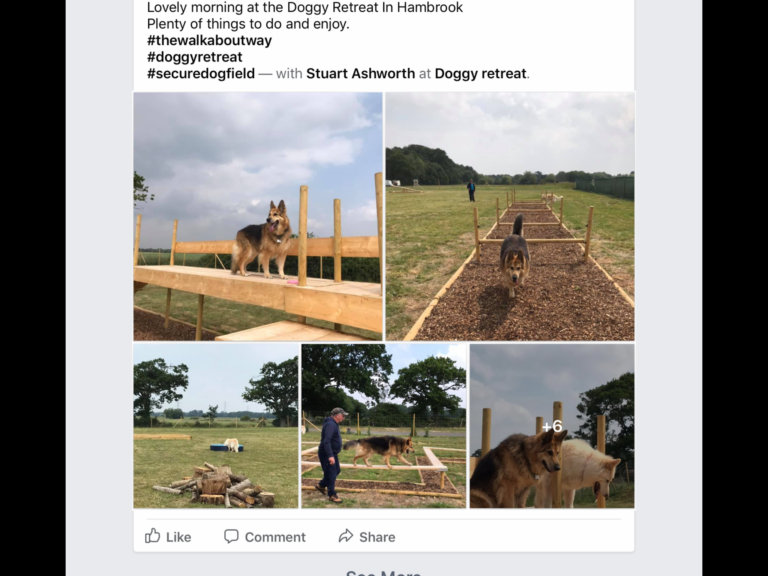This screenshot has width=768, height=576.
Task: Tap the +6 more photos overlay
Action: 552,426
